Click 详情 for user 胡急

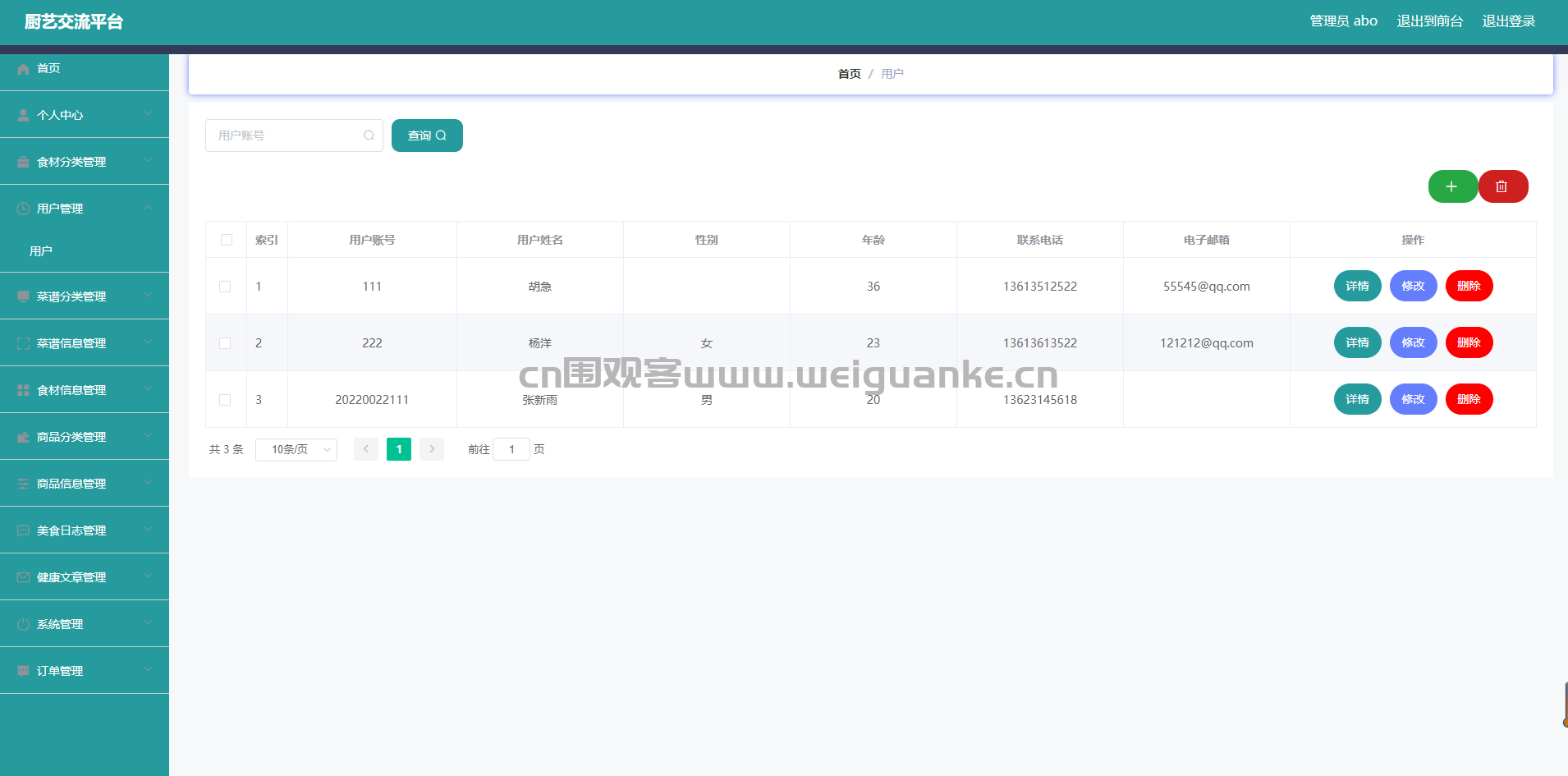1357,286
